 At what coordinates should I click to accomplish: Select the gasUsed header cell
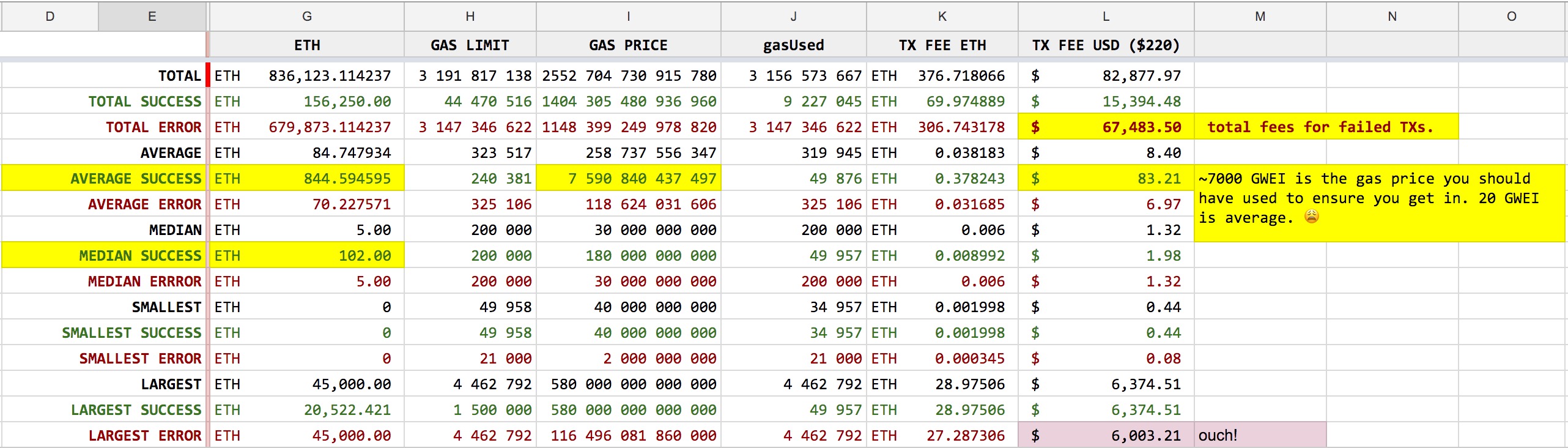793,45
